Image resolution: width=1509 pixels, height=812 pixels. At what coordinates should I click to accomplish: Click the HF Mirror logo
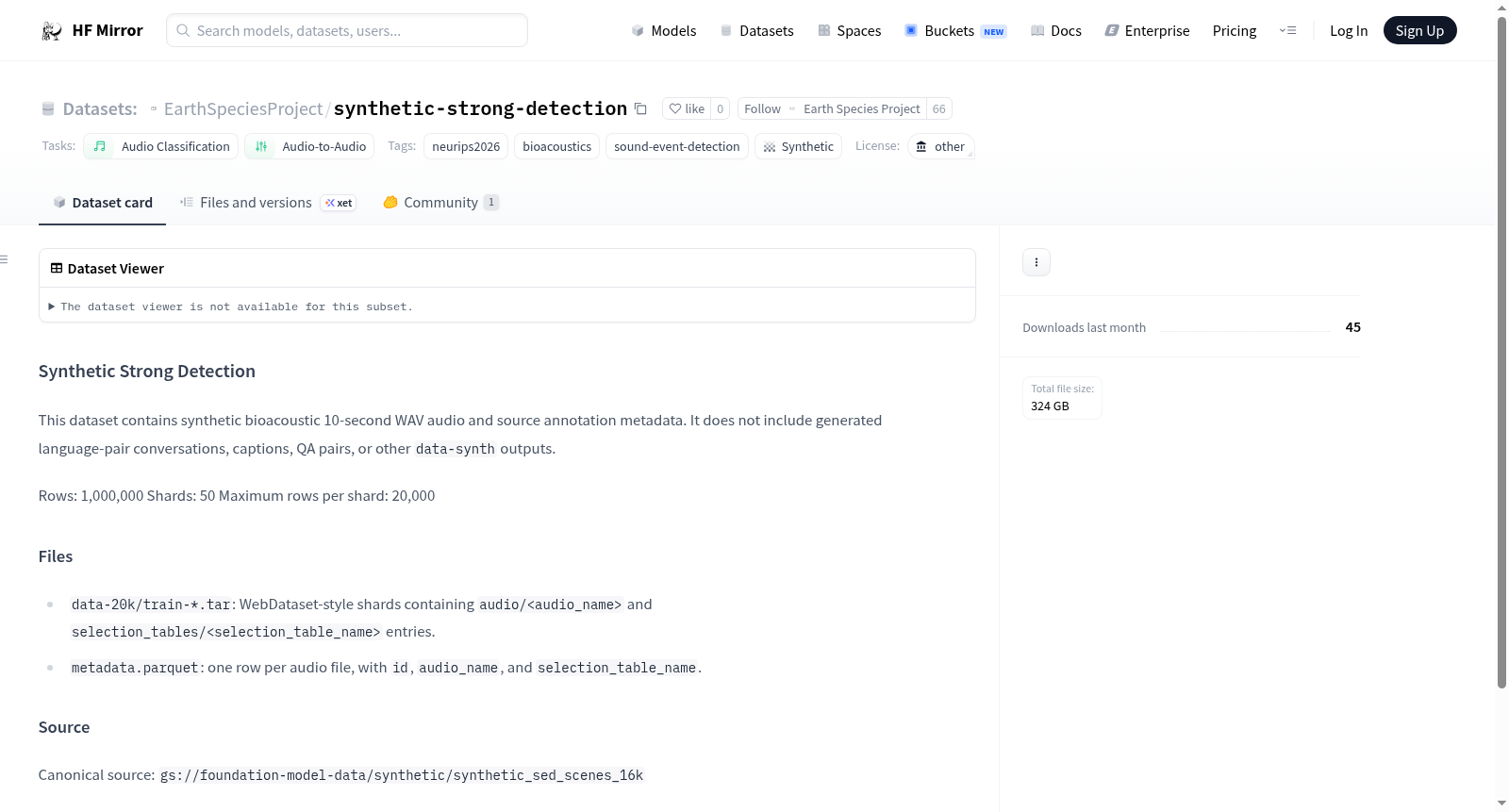pyautogui.click(x=91, y=30)
